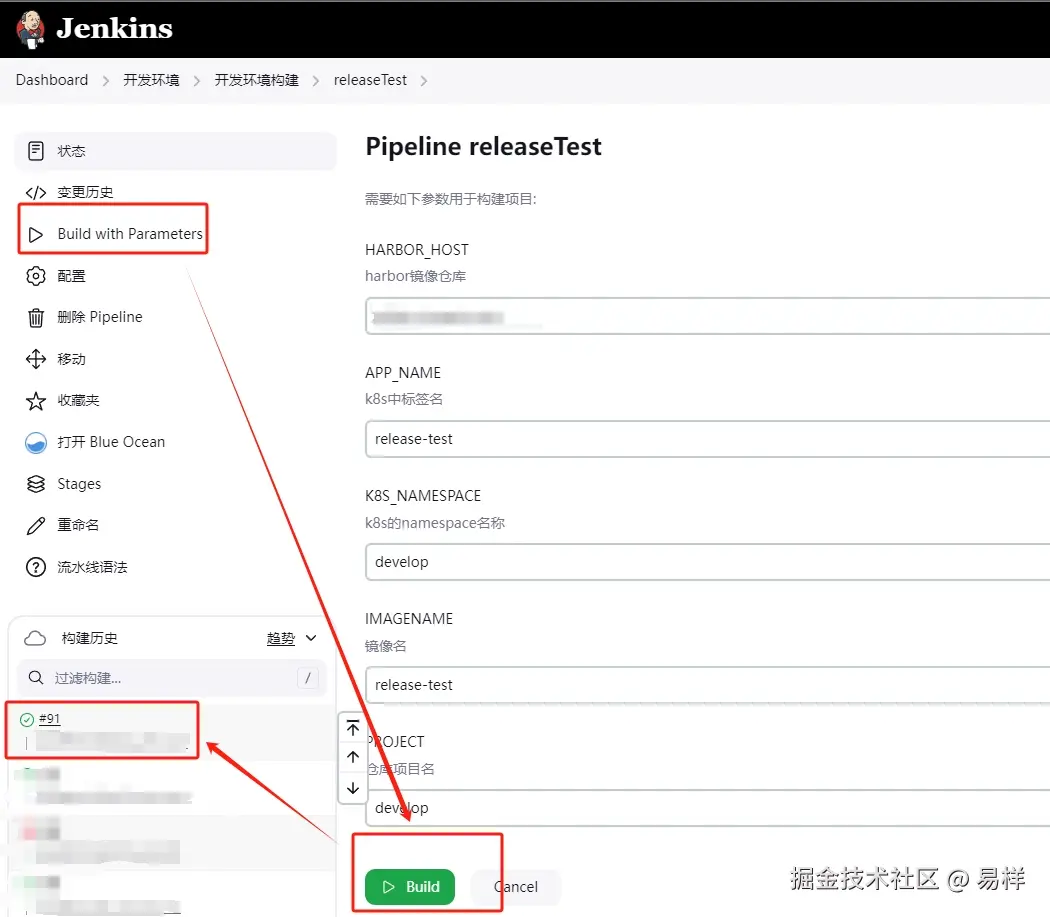1050x917 pixels.
Task: Open Stages sidebar item
Action: pos(79,484)
